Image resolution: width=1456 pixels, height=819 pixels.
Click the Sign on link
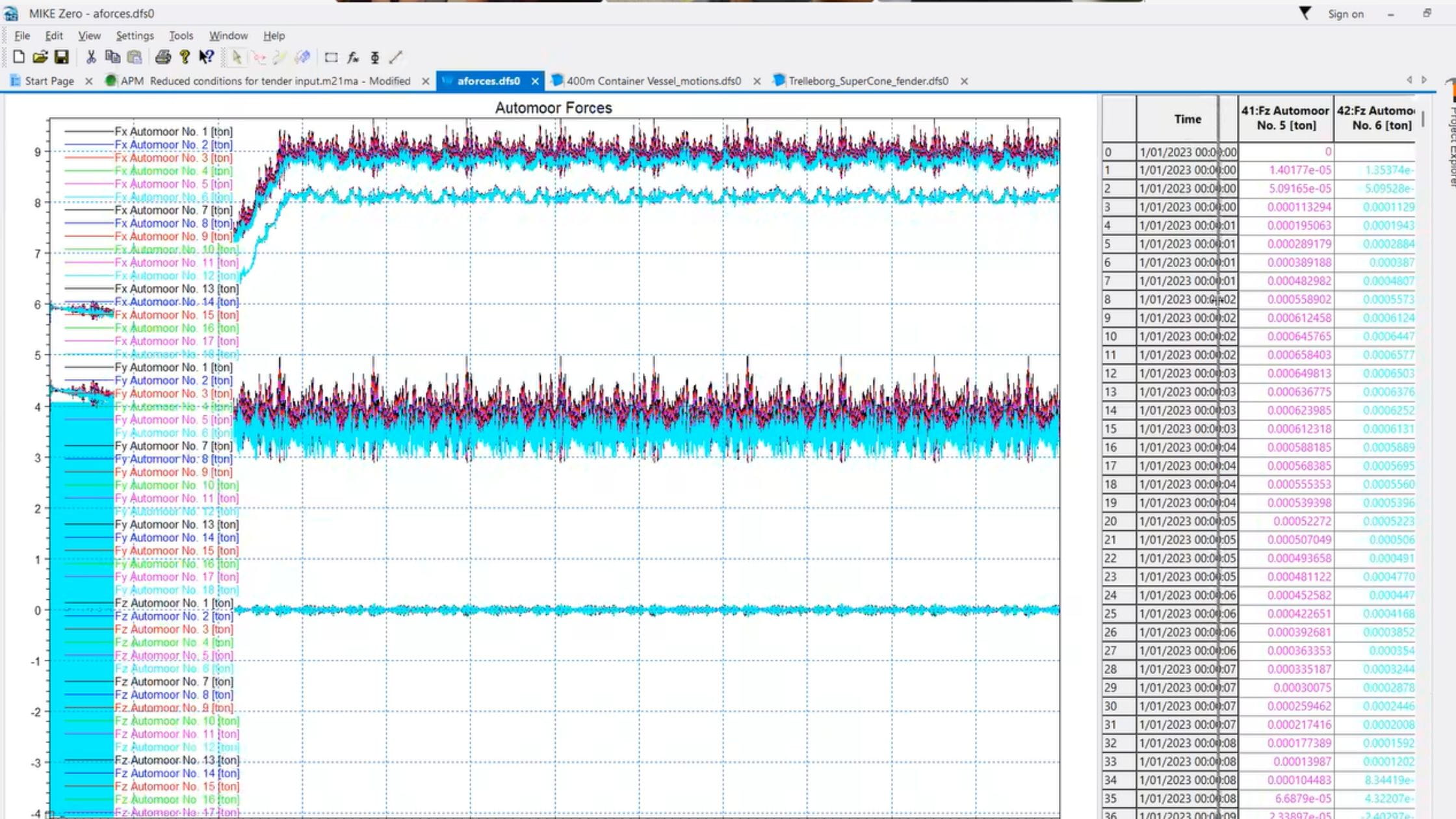pos(1345,14)
